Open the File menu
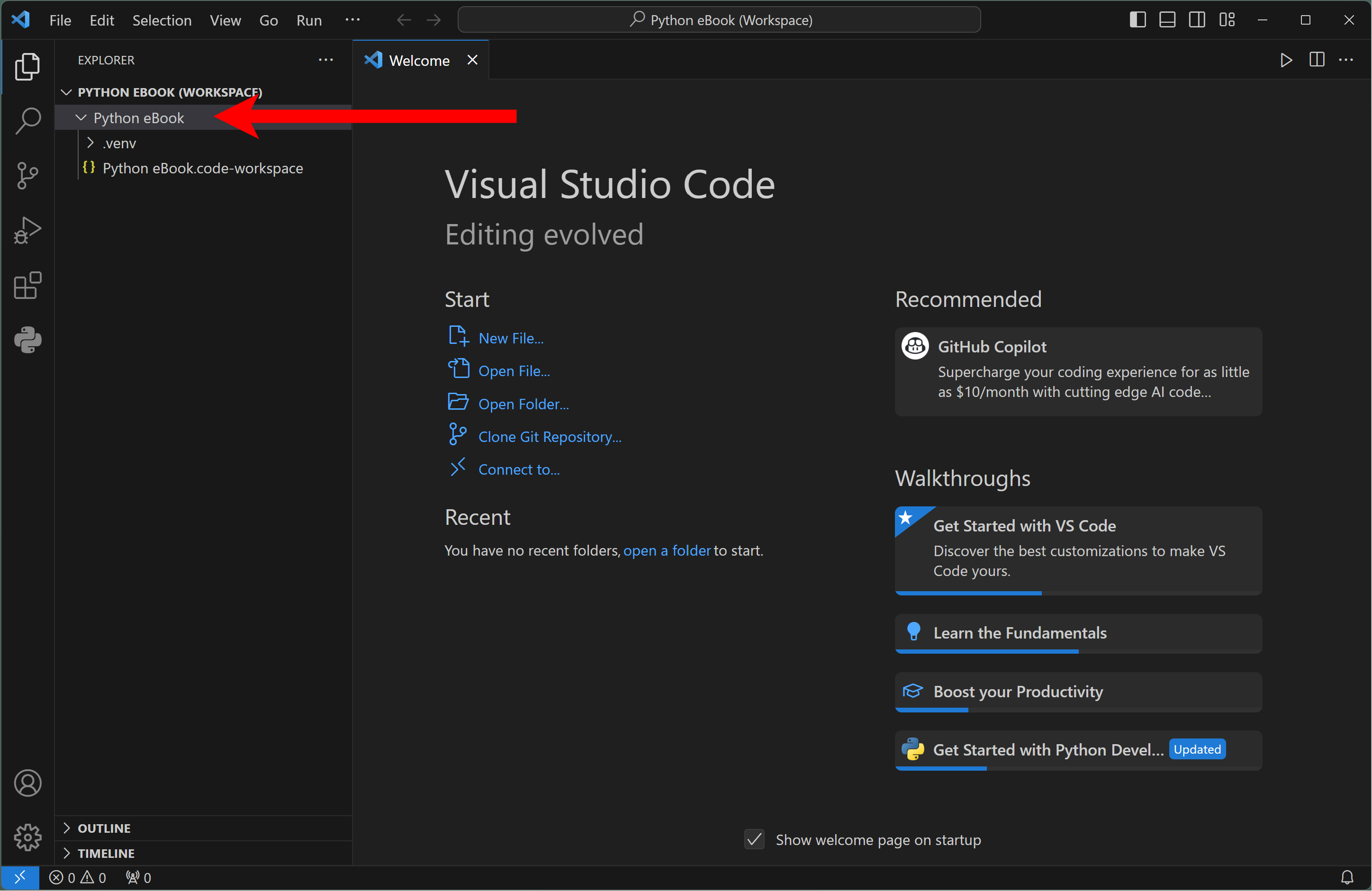The image size is (1372, 891). click(x=61, y=20)
